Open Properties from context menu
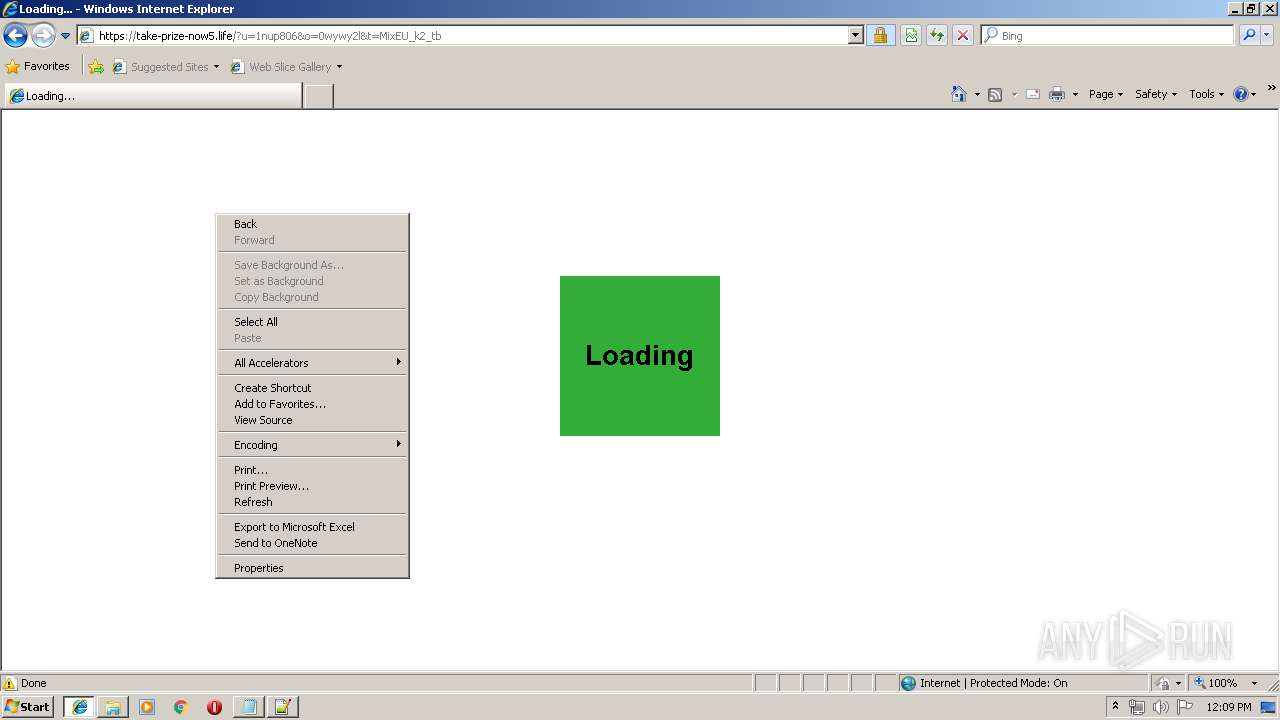 tap(312, 568)
